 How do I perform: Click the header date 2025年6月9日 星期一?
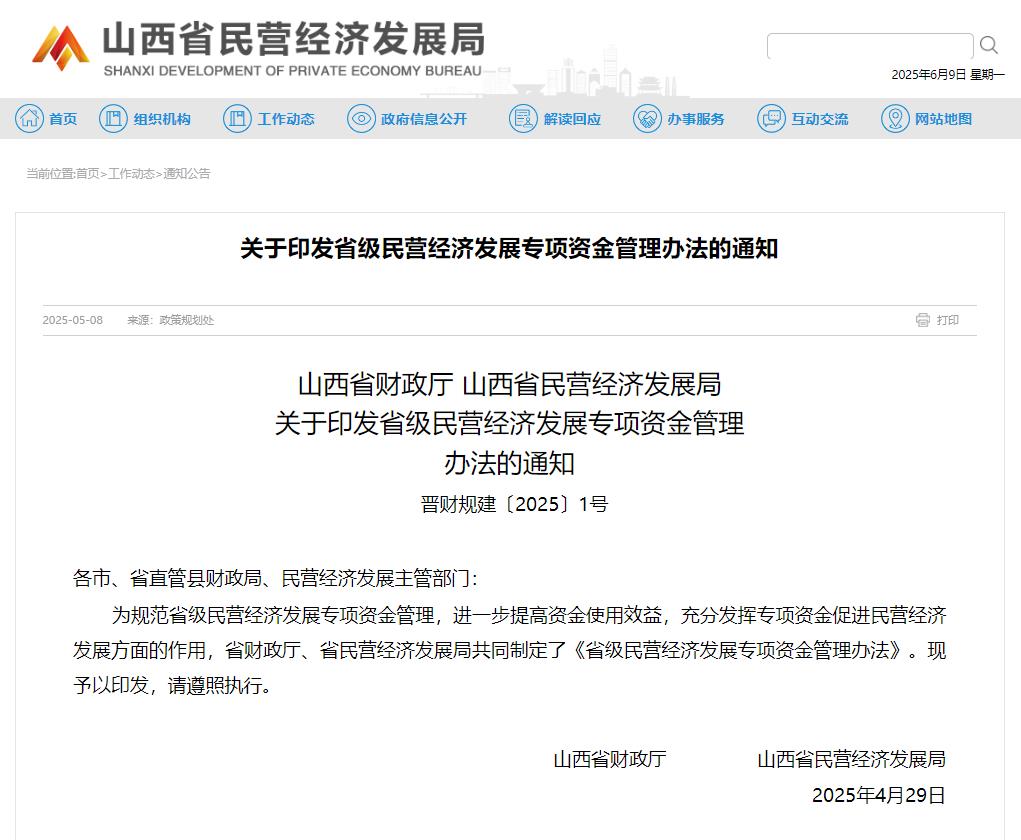pos(947,75)
